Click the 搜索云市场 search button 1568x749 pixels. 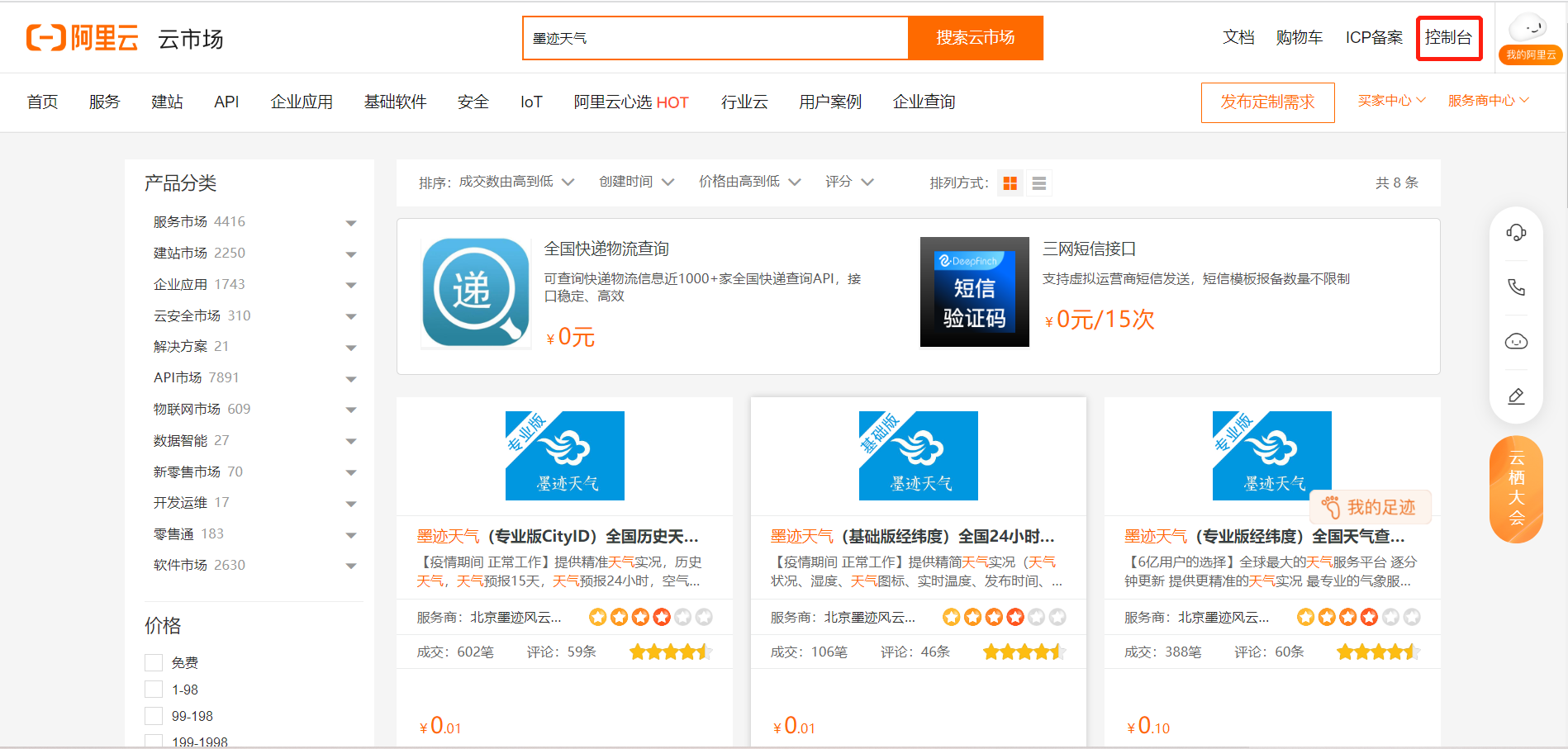(x=976, y=38)
